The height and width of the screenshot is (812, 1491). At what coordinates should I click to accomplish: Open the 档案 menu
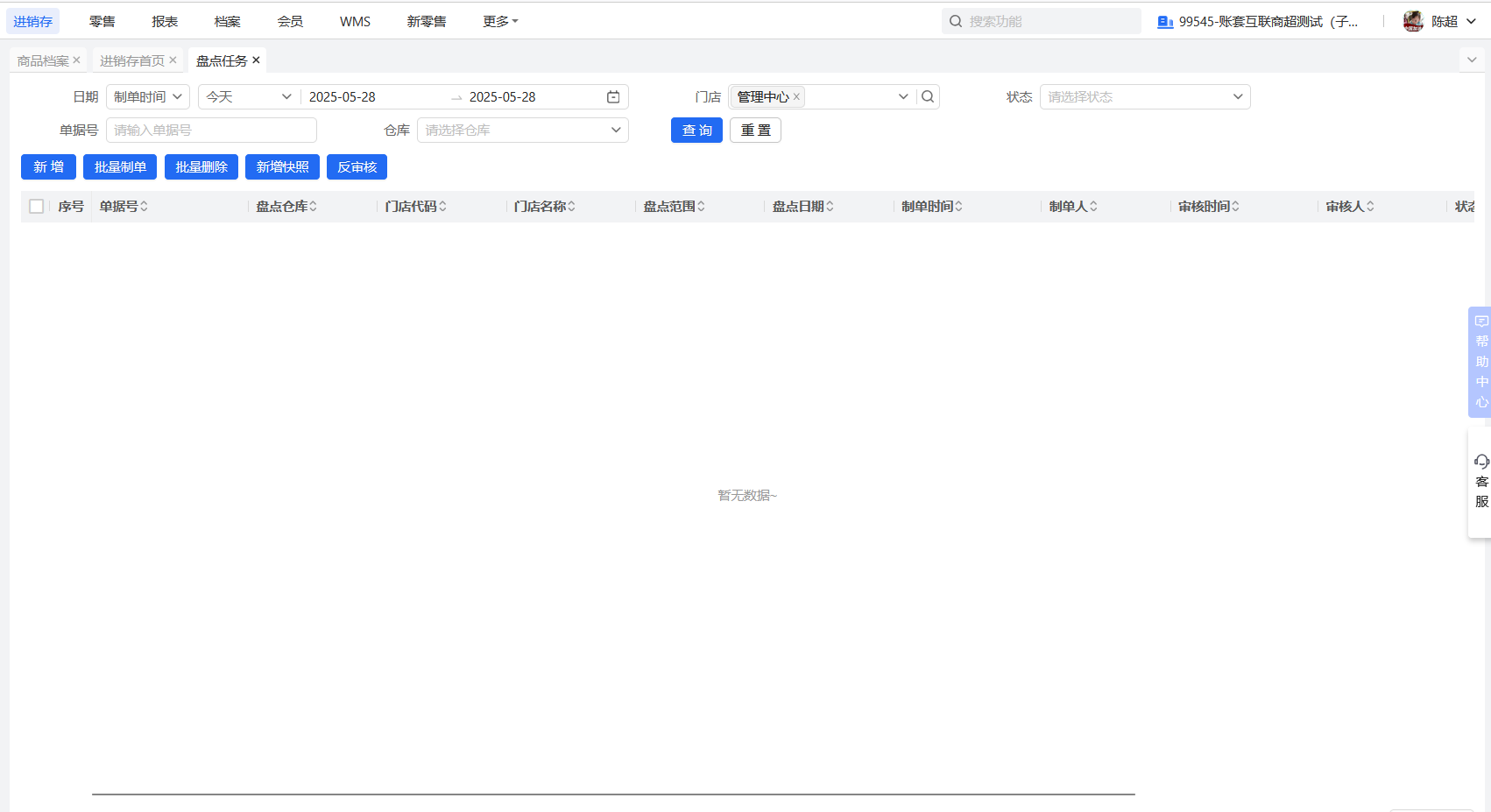tap(227, 21)
